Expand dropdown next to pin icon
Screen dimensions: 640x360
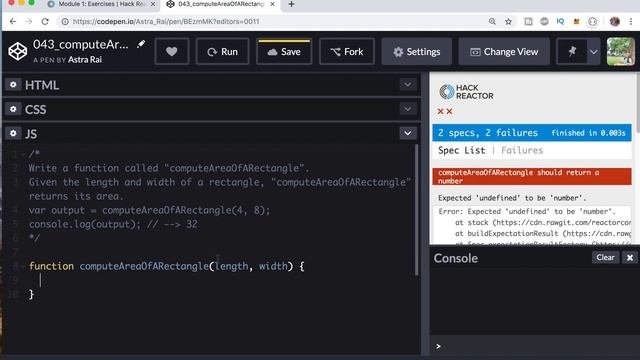[x=593, y=52]
